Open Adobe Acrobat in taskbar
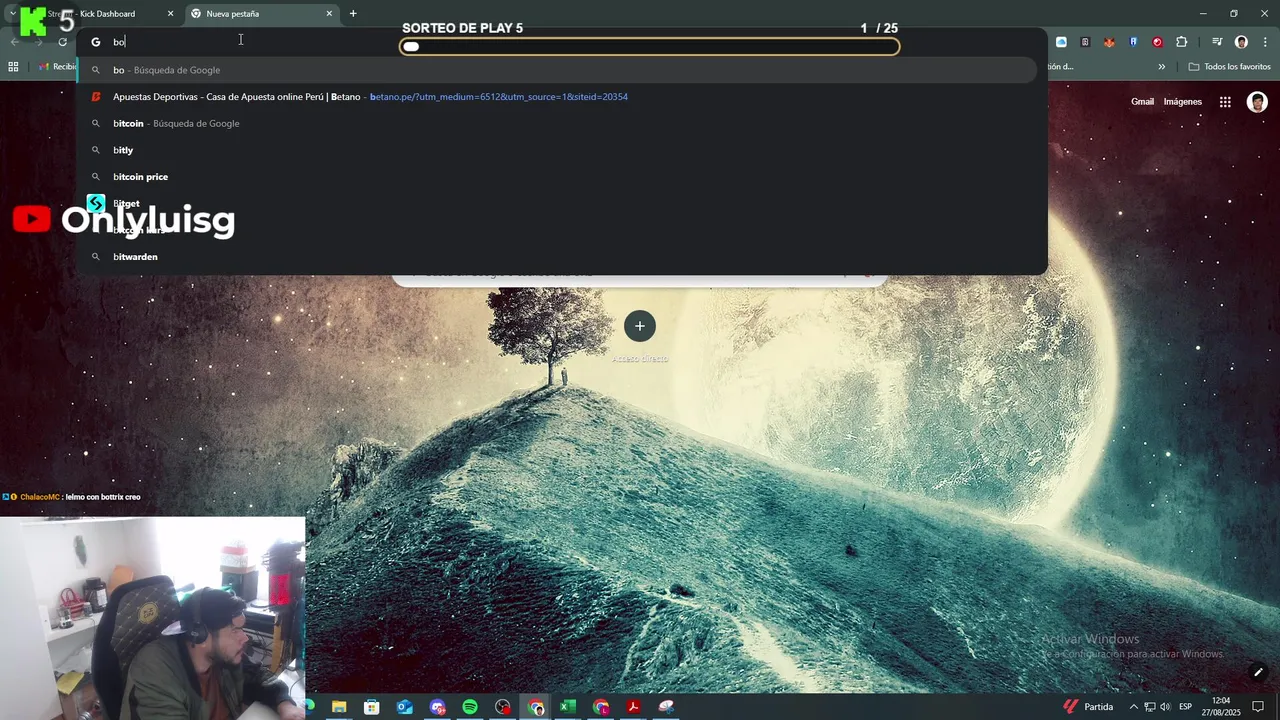Image resolution: width=1280 pixels, height=720 pixels. click(x=633, y=707)
